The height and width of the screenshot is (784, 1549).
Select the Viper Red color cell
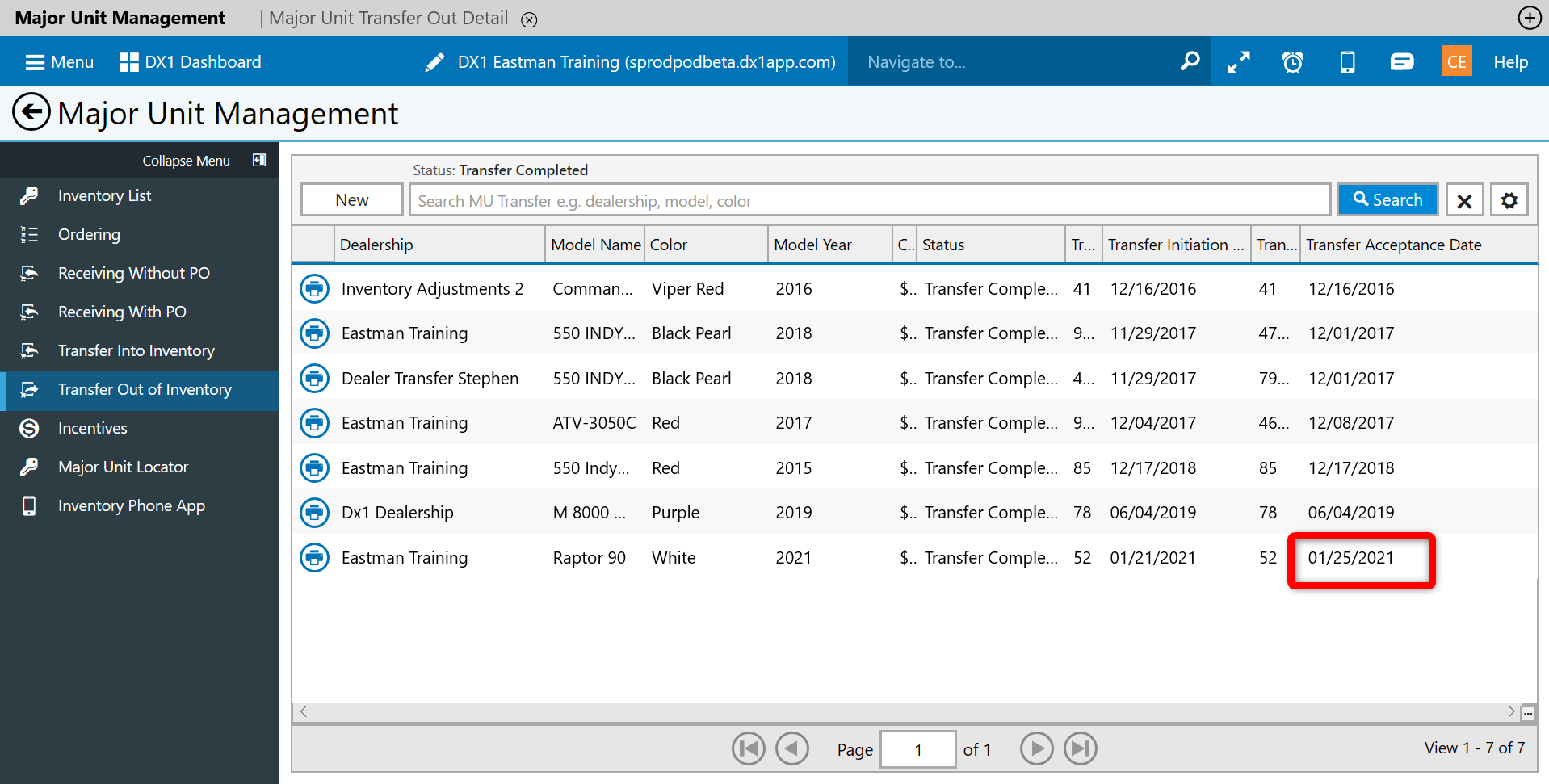(x=687, y=289)
